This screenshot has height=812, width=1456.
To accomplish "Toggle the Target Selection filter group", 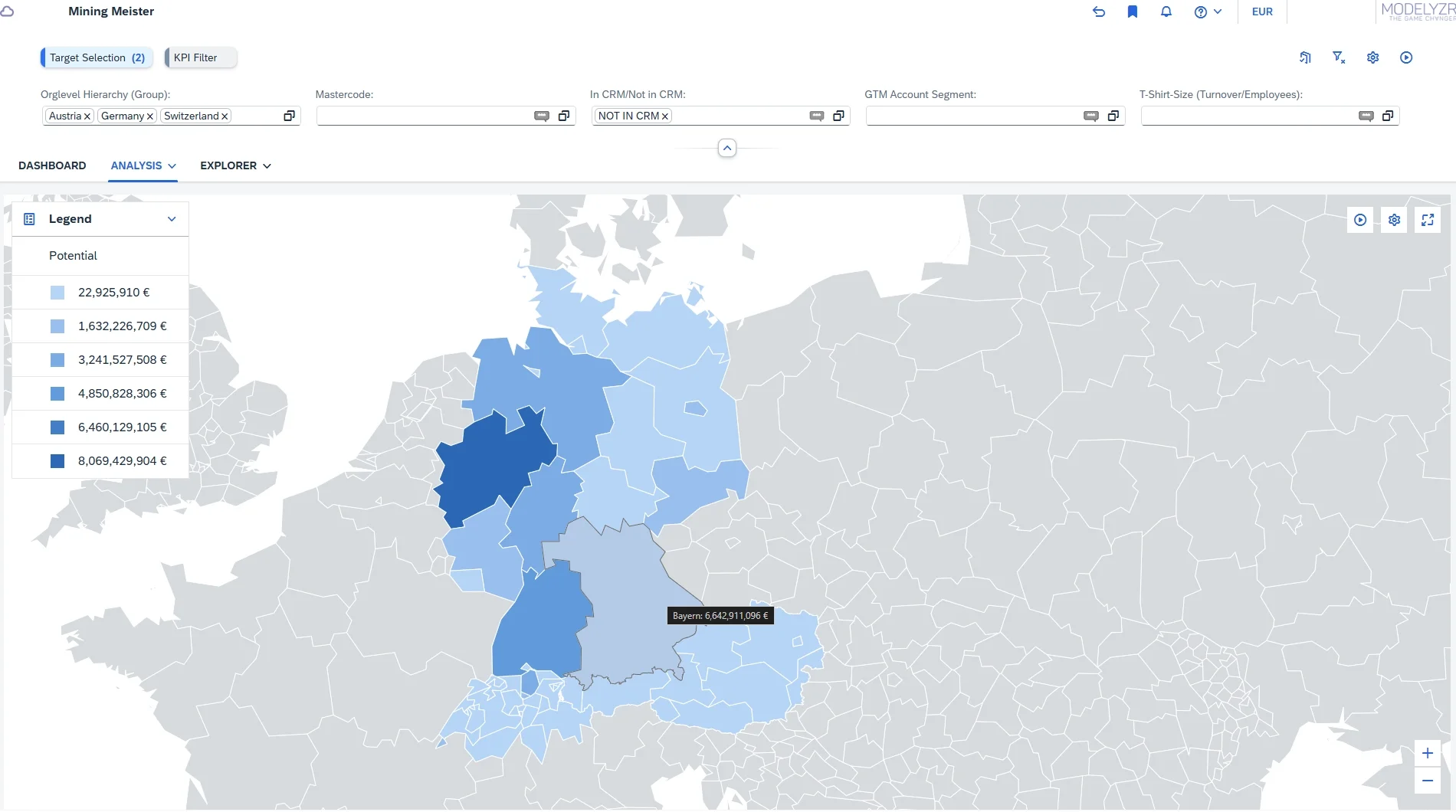I will coord(97,57).
